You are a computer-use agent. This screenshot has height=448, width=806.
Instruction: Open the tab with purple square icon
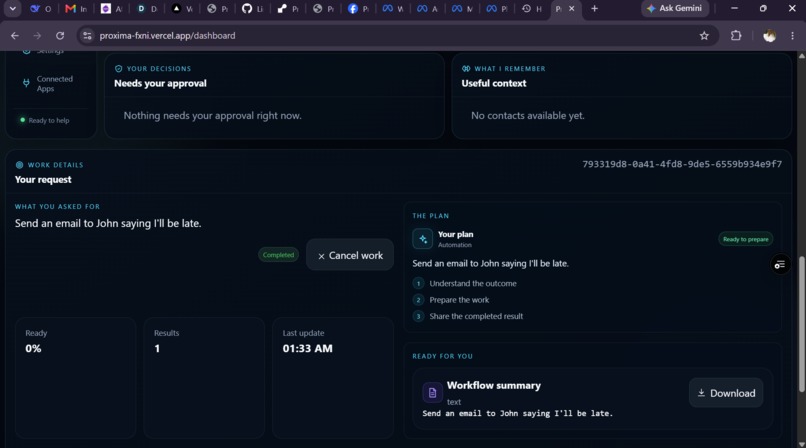click(x=112, y=9)
